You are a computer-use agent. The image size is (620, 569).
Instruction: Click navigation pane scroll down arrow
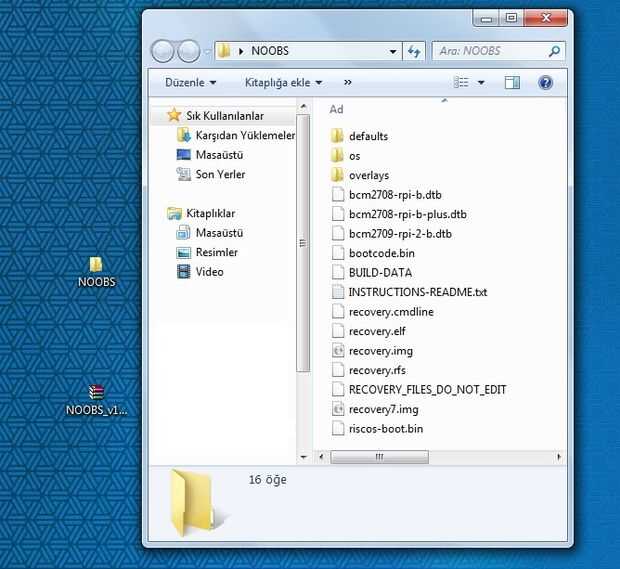(303, 457)
